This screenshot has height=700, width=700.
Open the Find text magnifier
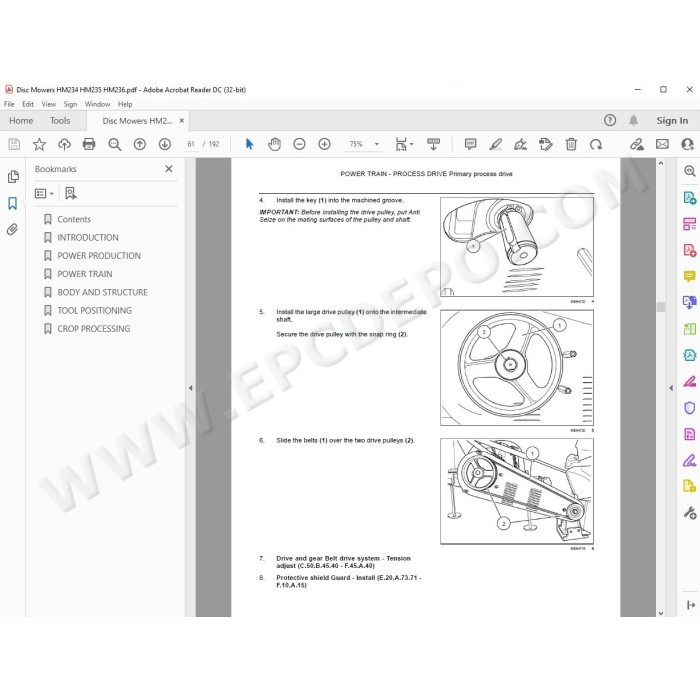click(x=115, y=144)
